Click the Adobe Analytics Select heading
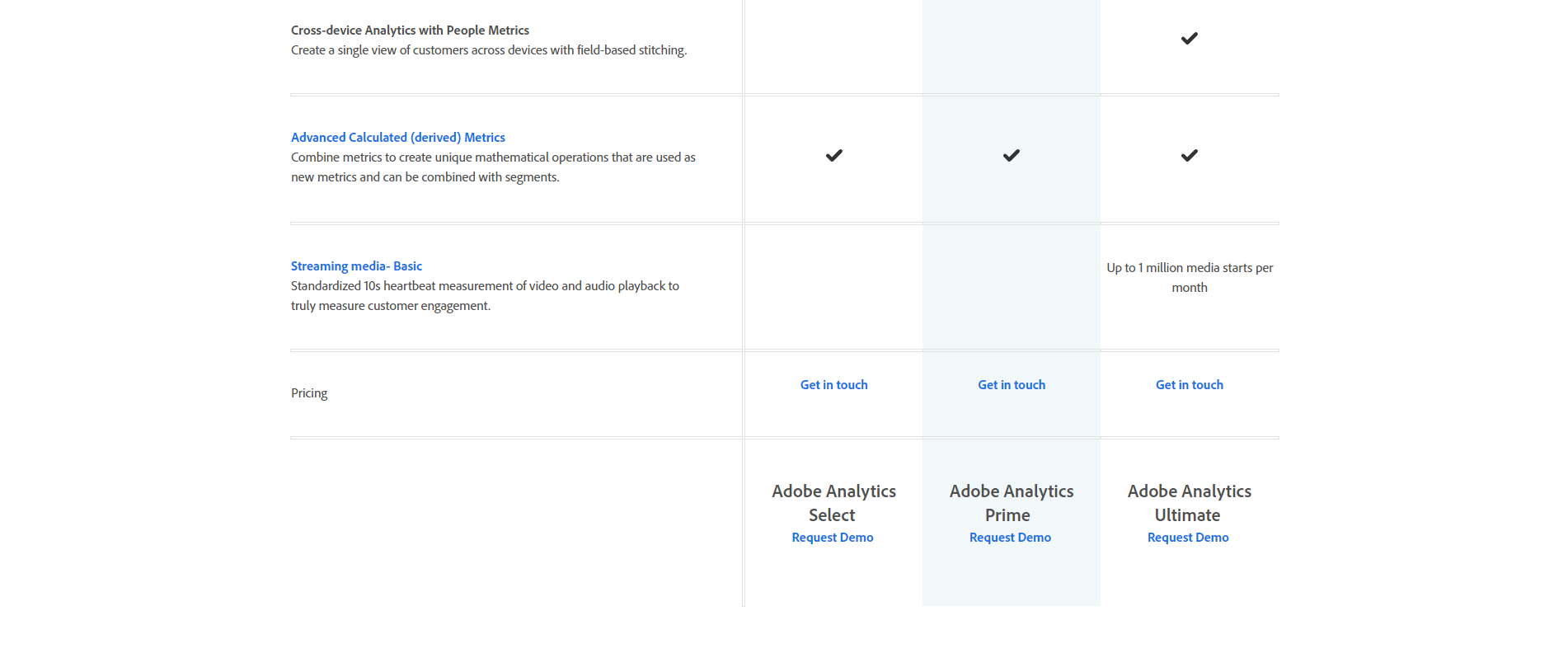The height and width of the screenshot is (672, 1568). coord(833,503)
